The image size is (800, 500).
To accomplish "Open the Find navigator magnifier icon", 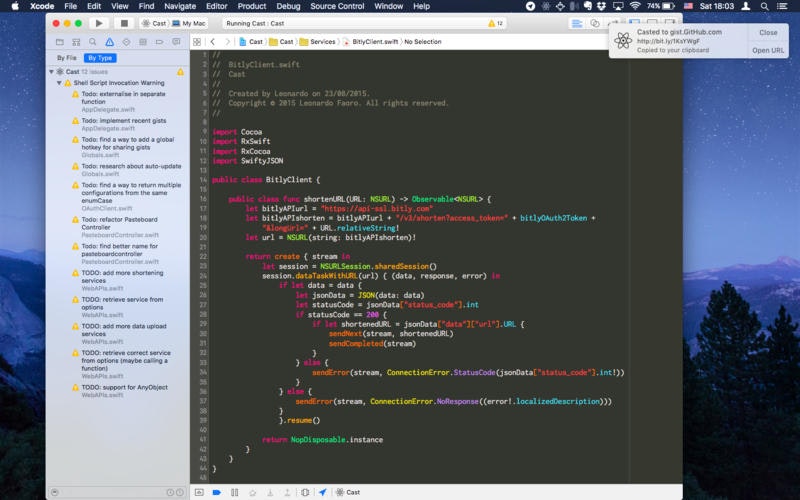I will (x=92, y=42).
